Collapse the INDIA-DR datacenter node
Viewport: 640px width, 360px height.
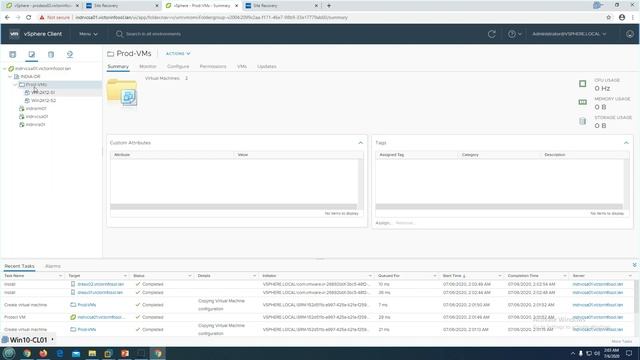tap(10, 76)
